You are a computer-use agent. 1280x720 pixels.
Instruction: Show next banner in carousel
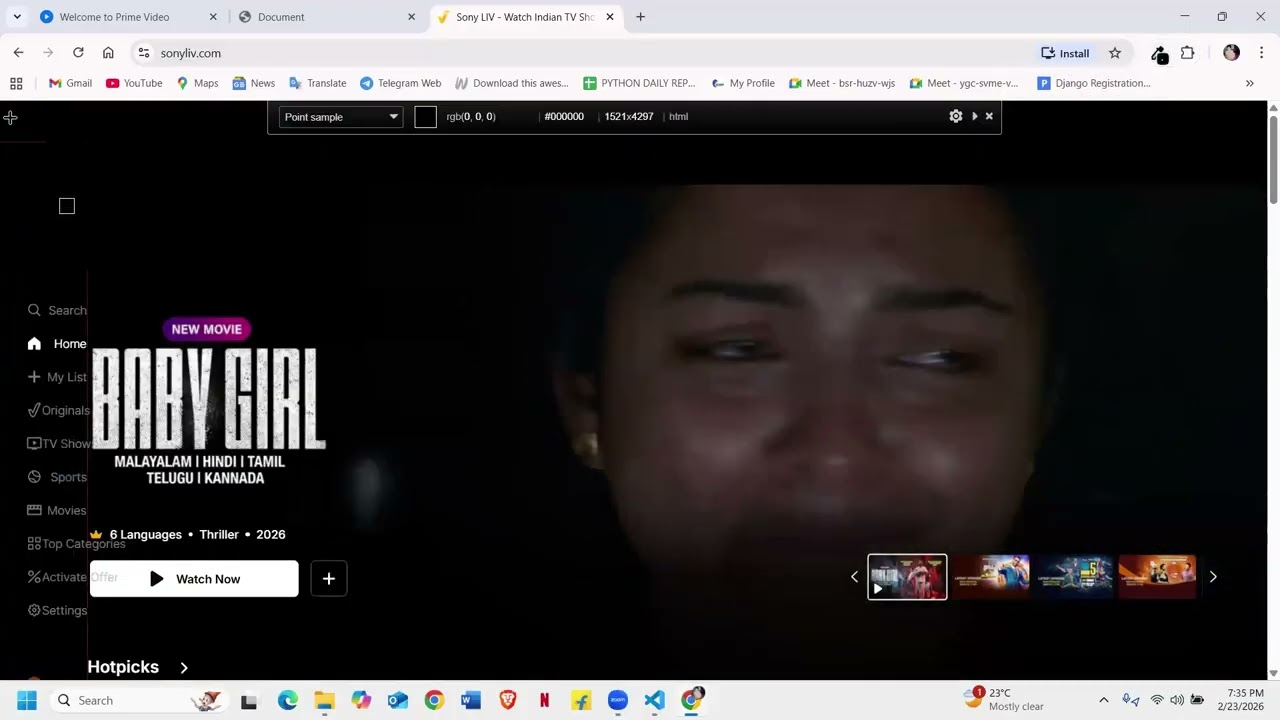pos(1213,577)
